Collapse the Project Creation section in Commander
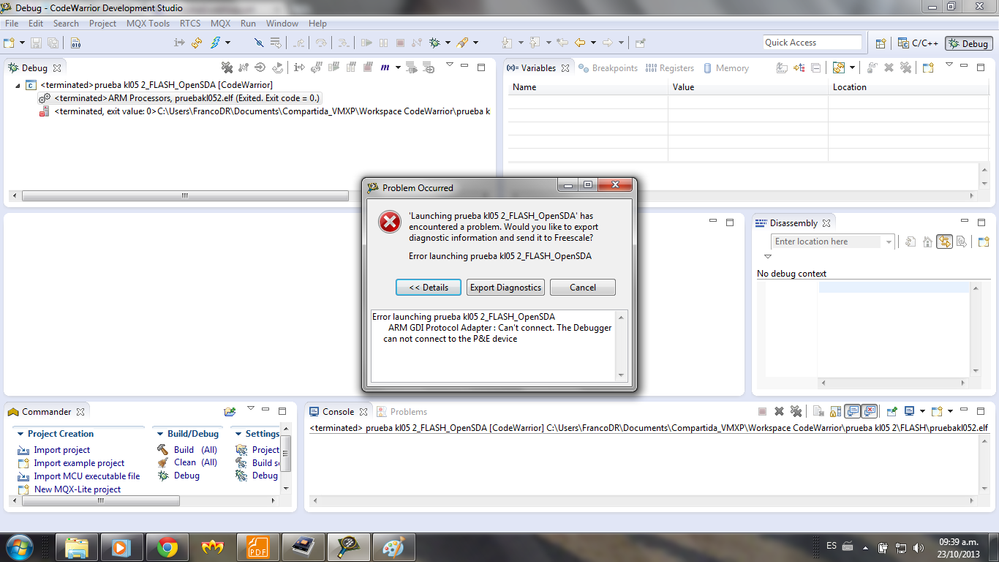 20,433
